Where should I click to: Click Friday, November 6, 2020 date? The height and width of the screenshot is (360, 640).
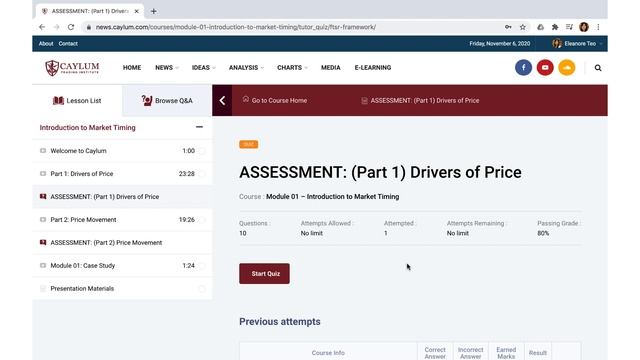(x=500, y=44)
